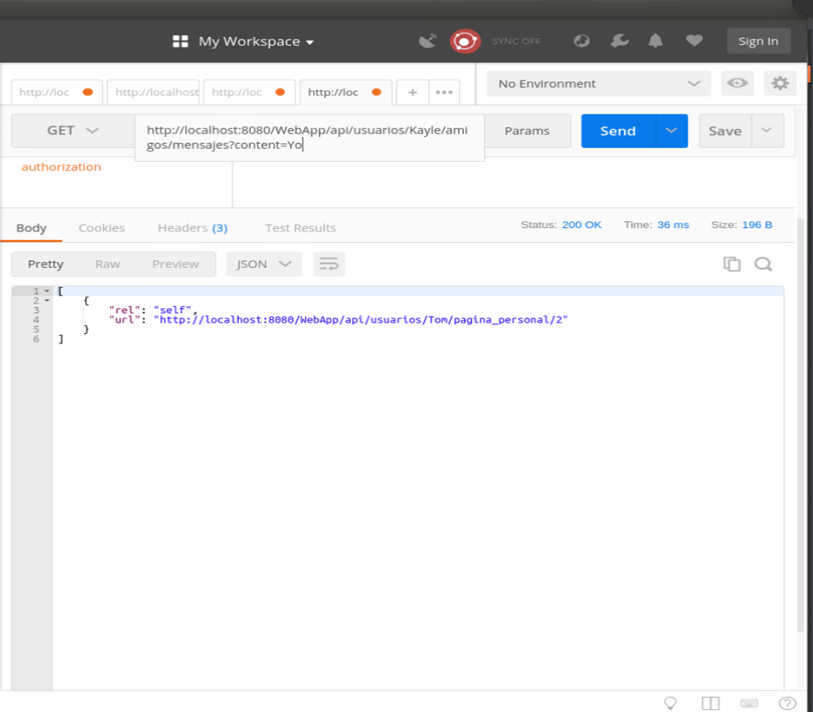Expand the Save options arrow
The width and height of the screenshot is (813, 712).
[x=767, y=131]
